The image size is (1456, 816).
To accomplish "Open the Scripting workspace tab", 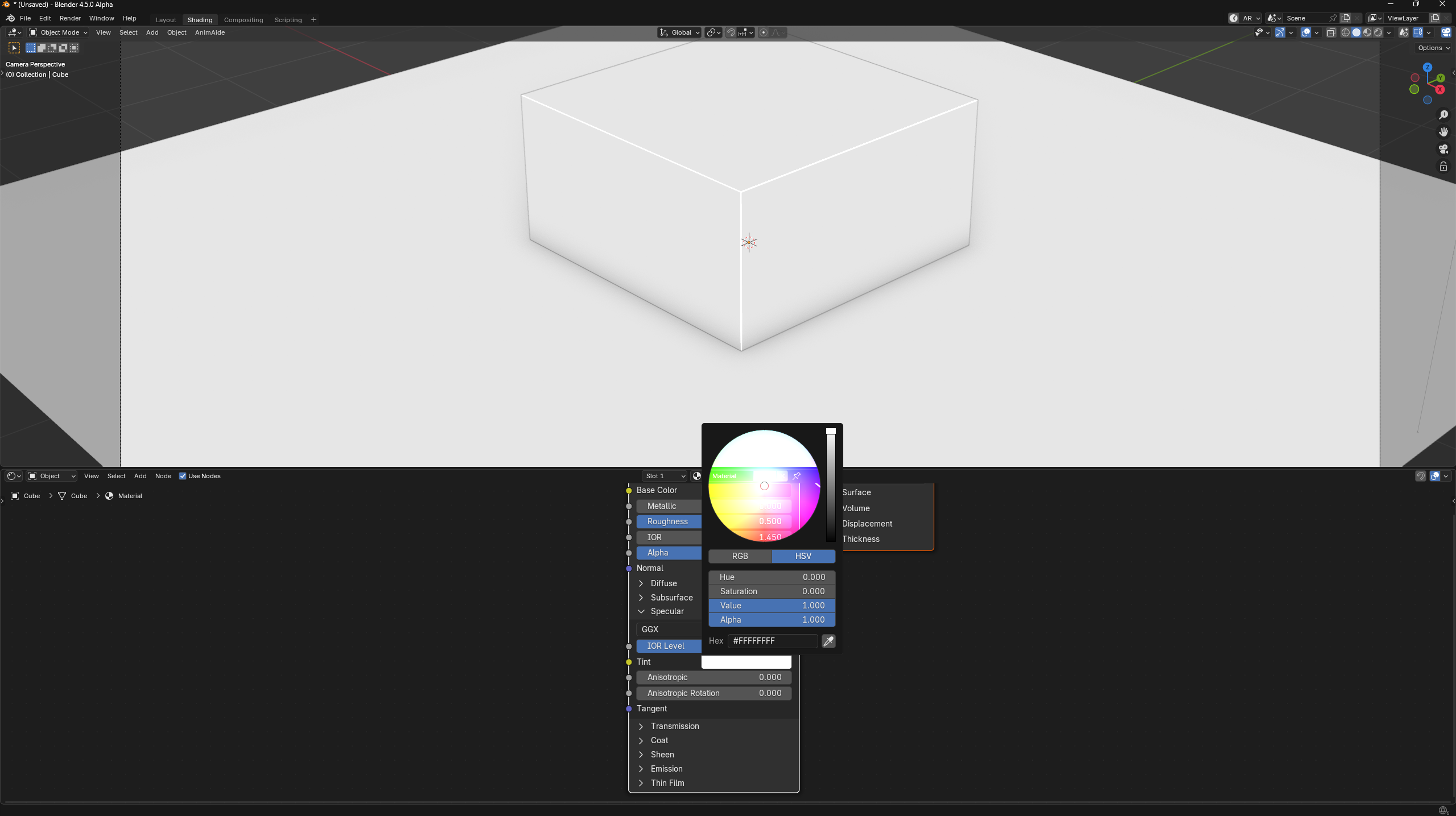I will (x=288, y=20).
